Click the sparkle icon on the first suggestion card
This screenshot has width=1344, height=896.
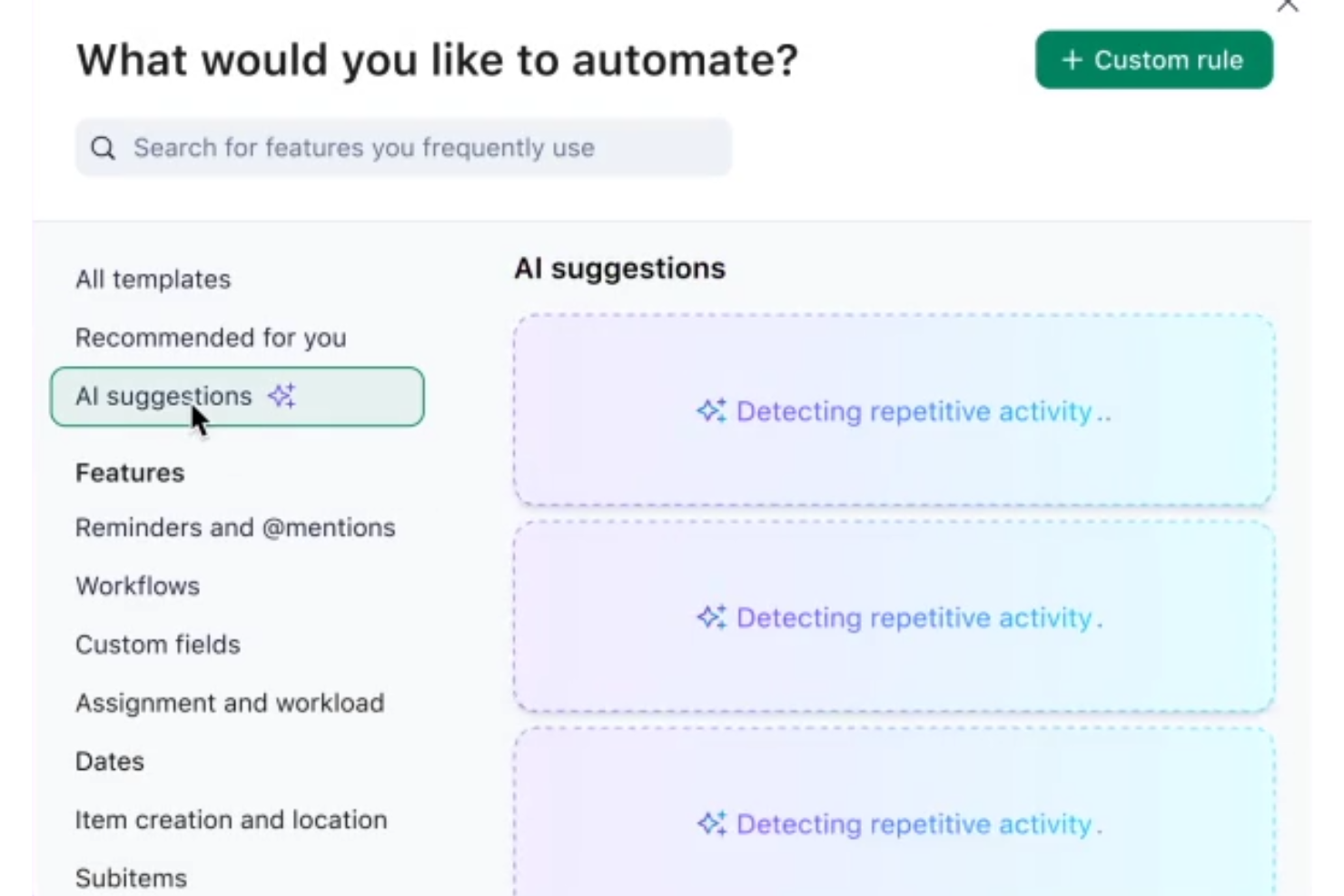(x=712, y=410)
